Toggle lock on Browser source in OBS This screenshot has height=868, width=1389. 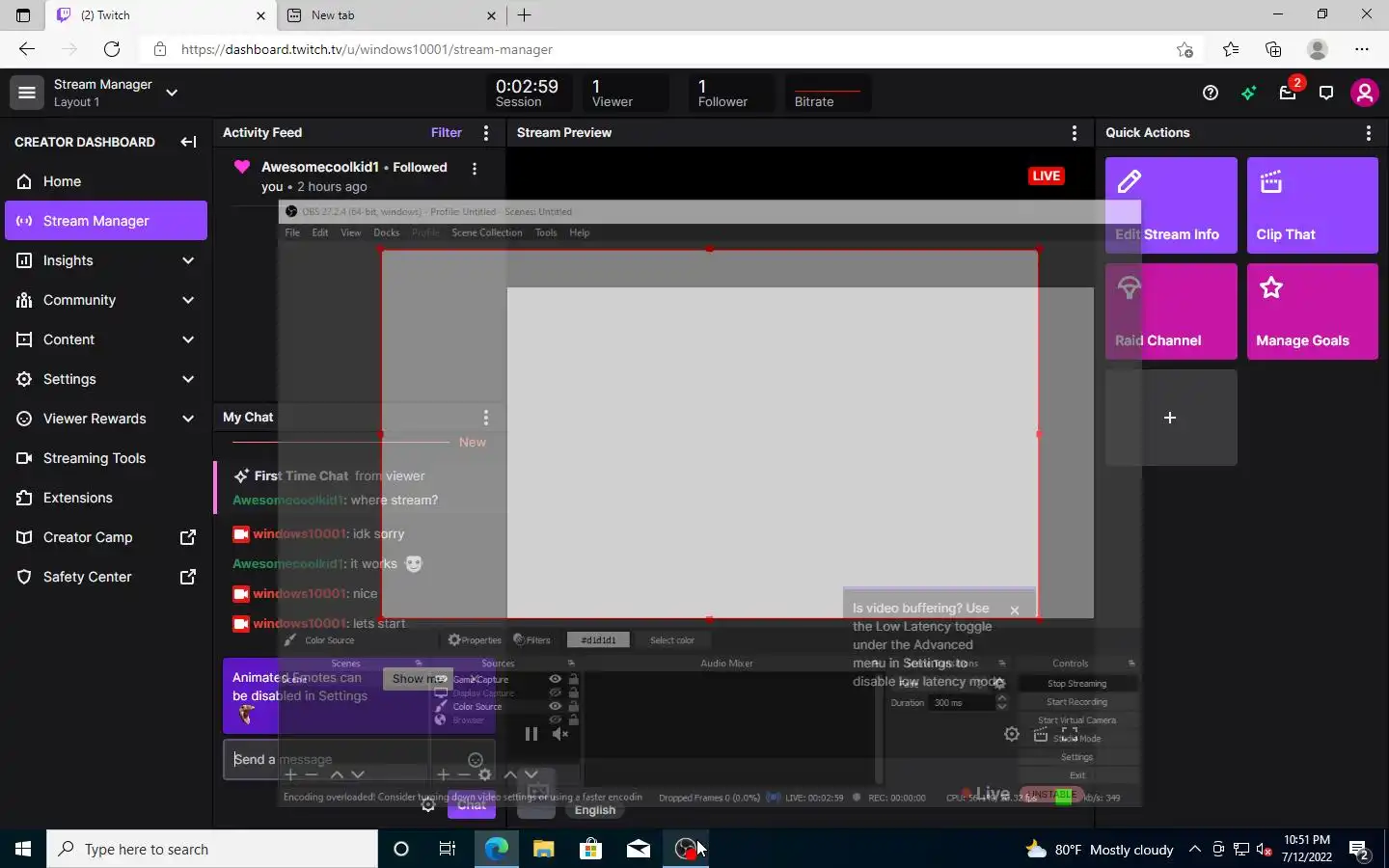(x=574, y=719)
